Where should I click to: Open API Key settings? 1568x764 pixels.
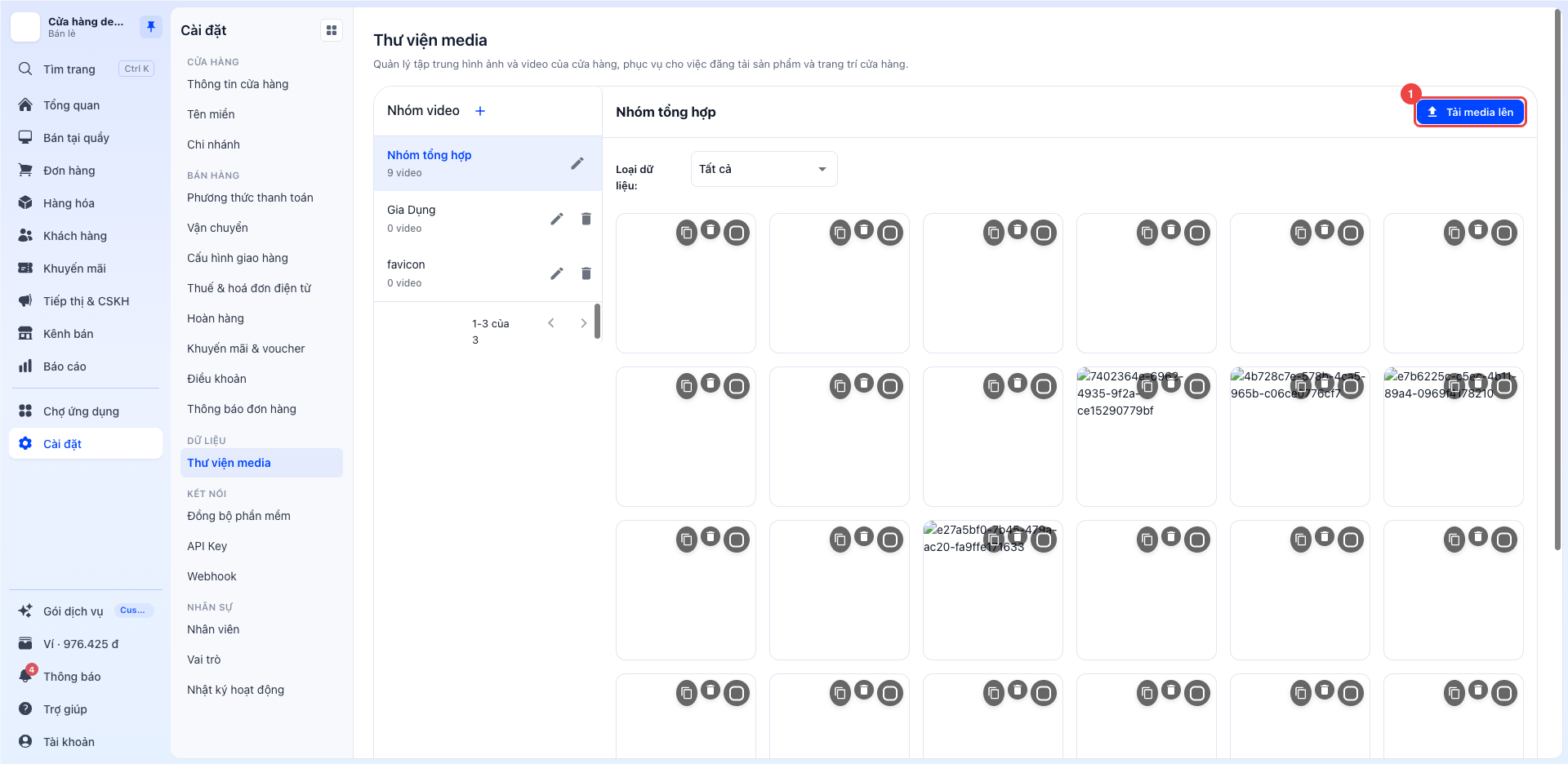[261, 546]
